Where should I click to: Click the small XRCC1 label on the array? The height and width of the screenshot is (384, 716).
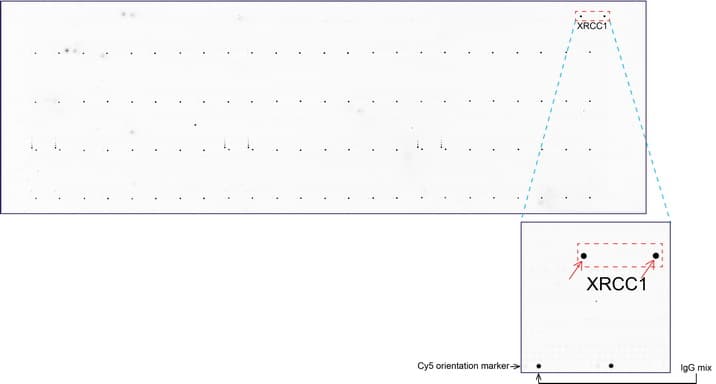click(x=592, y=26)
